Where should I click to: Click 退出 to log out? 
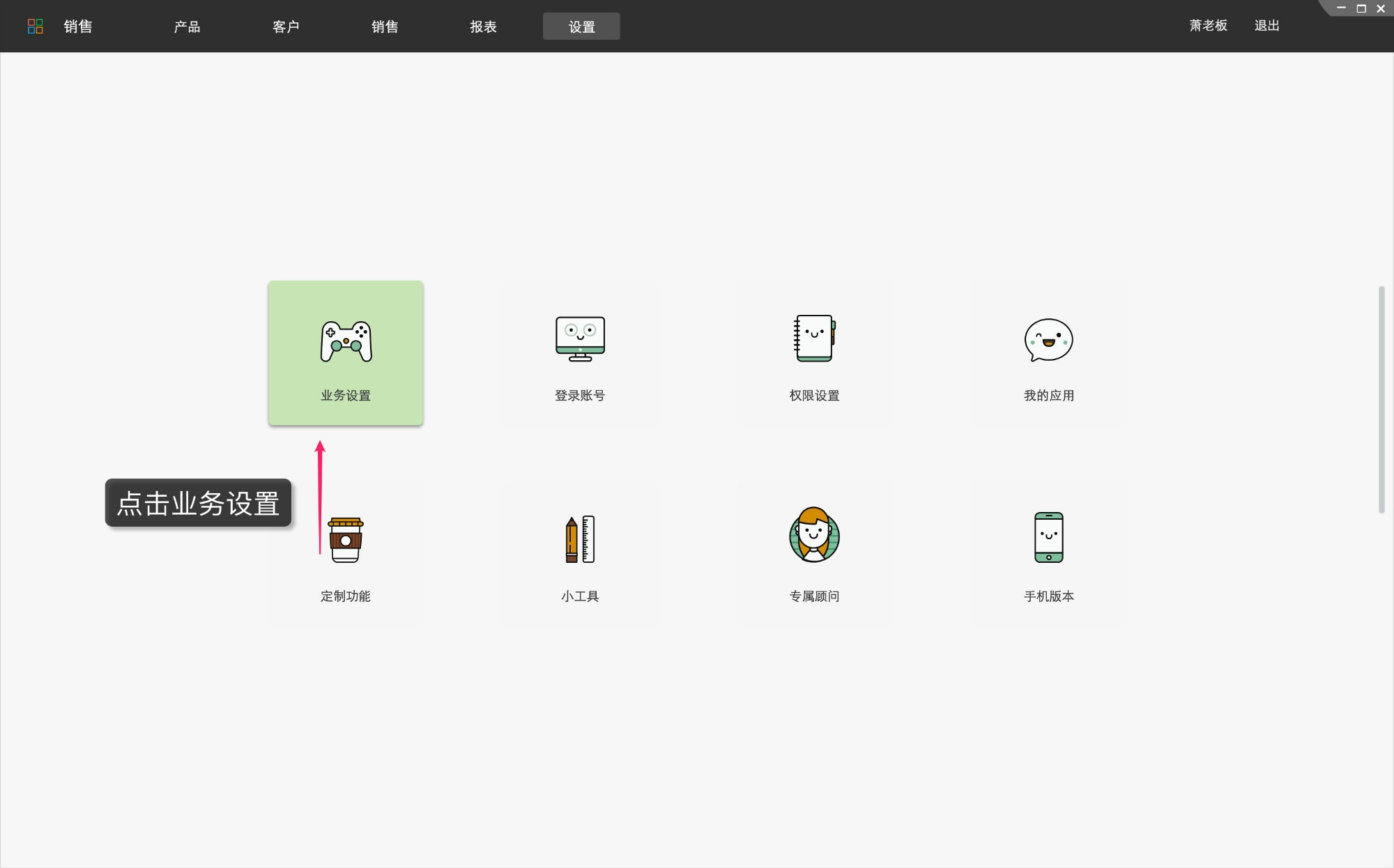point(1266,25)
